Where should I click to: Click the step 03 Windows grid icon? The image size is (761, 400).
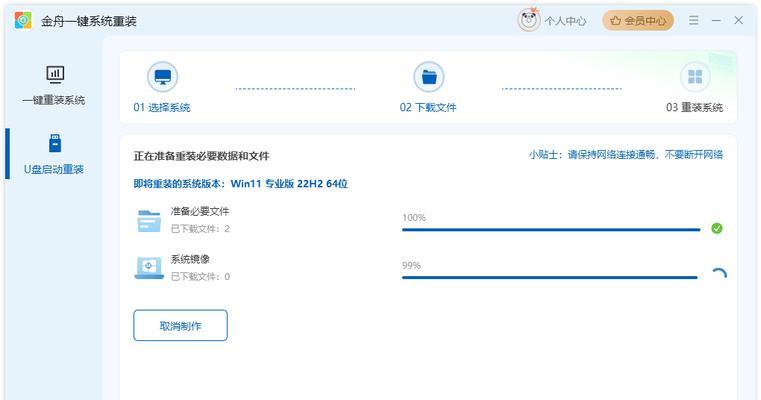pos(695,77)
